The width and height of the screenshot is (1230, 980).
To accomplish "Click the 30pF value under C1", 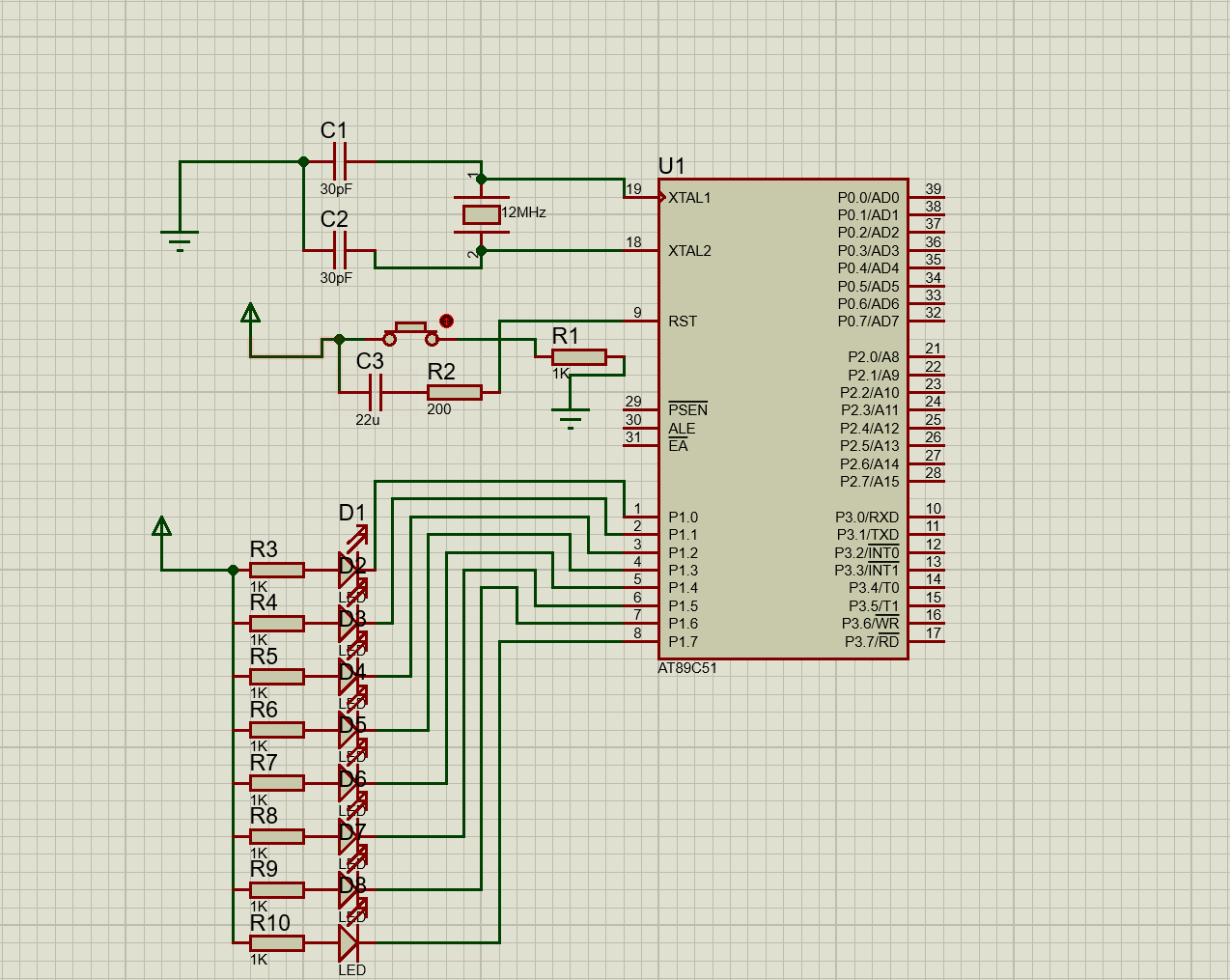I will [336, 189].
